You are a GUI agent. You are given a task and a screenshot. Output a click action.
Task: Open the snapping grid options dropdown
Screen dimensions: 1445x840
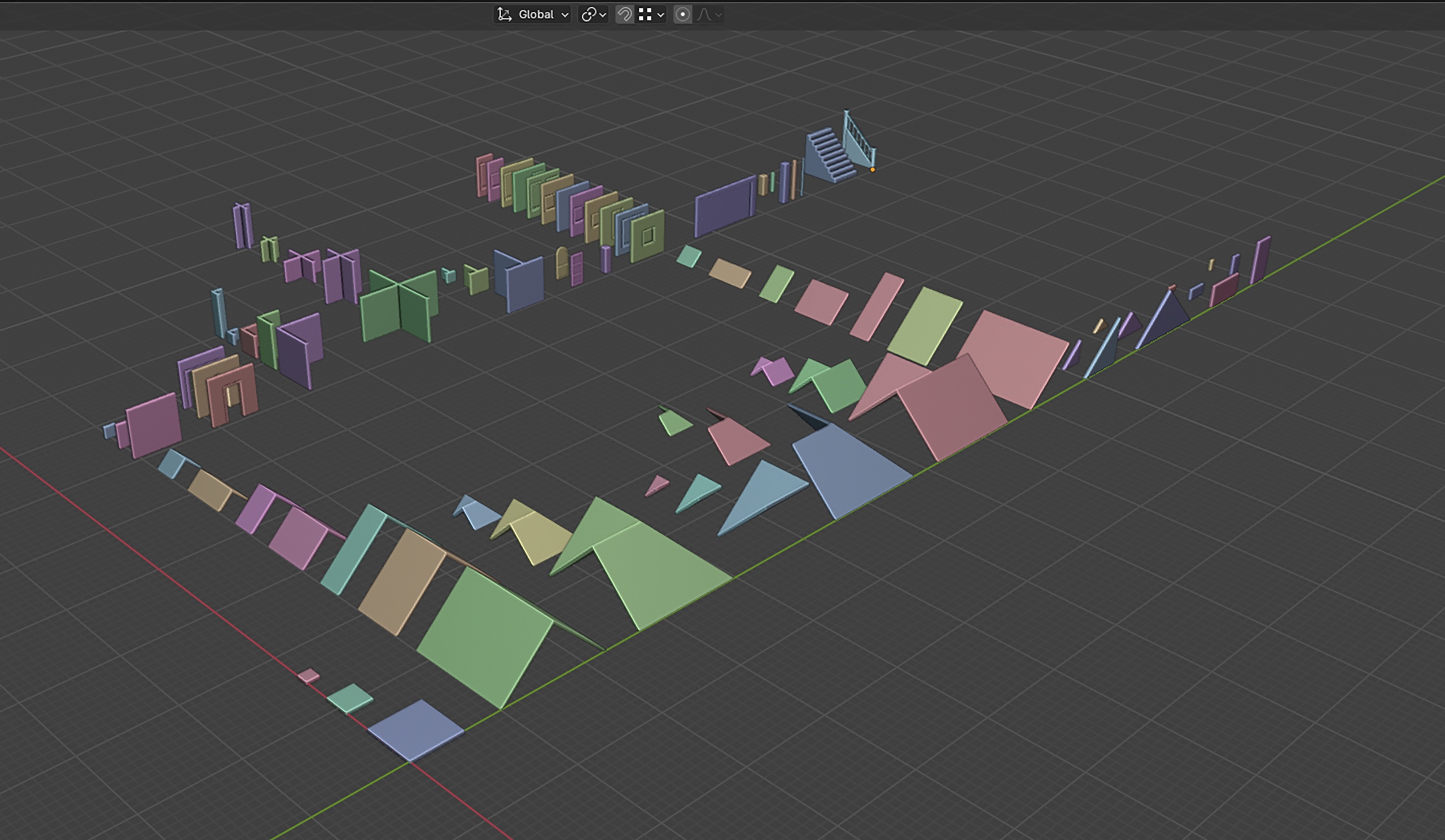tap(651, 14)
